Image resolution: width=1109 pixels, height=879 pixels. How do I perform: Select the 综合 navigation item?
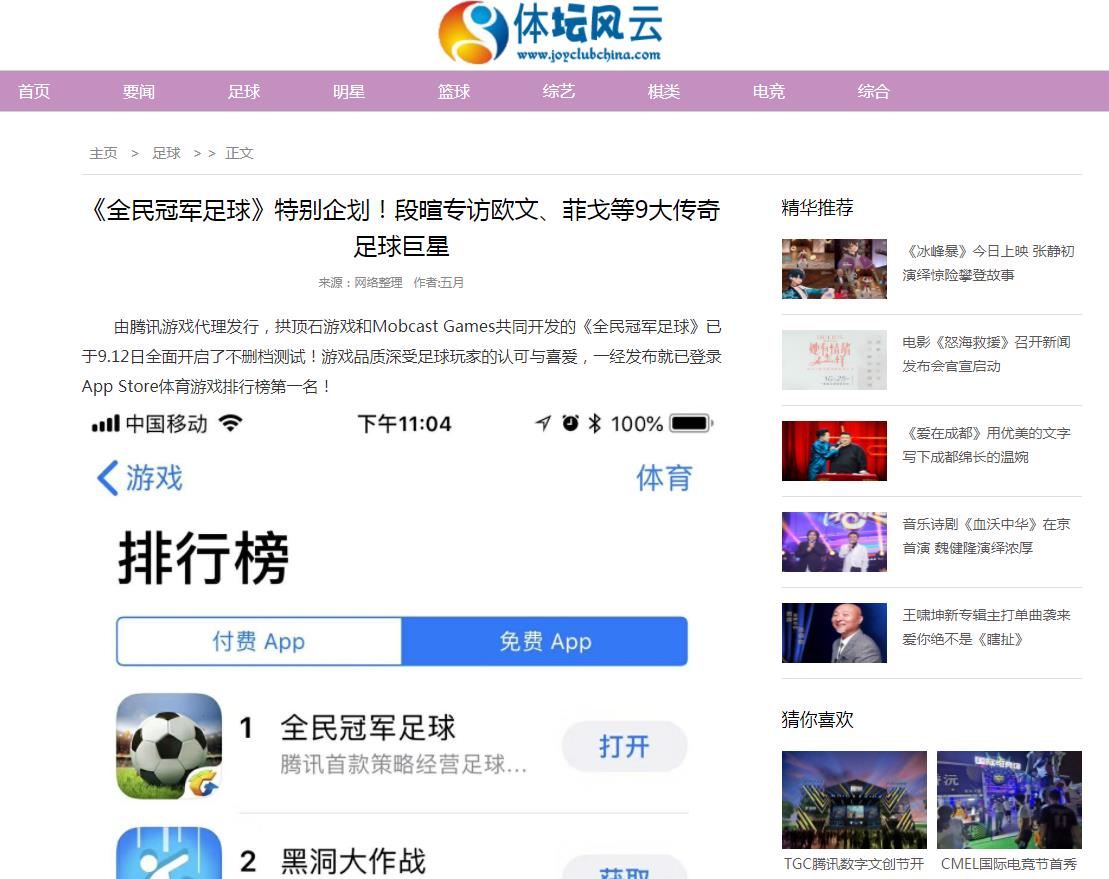pyautogui.click(x=873, y=91)
